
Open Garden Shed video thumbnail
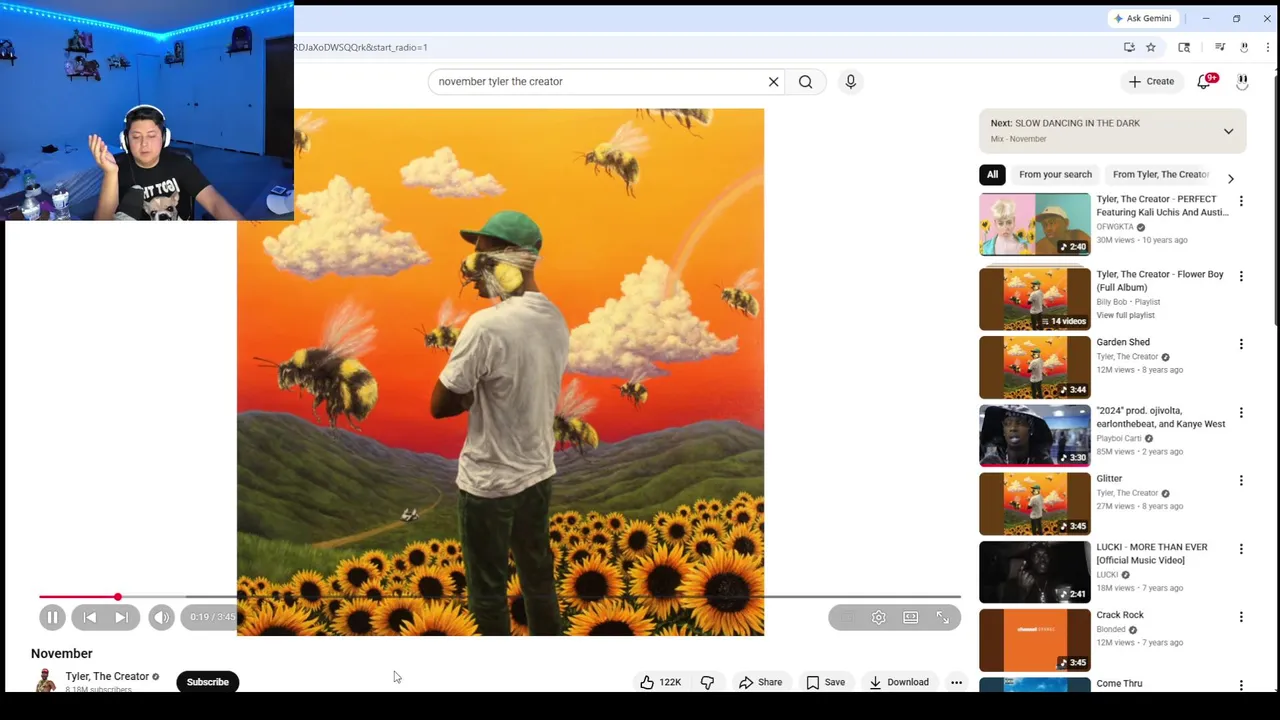[x=1035, y=367]
